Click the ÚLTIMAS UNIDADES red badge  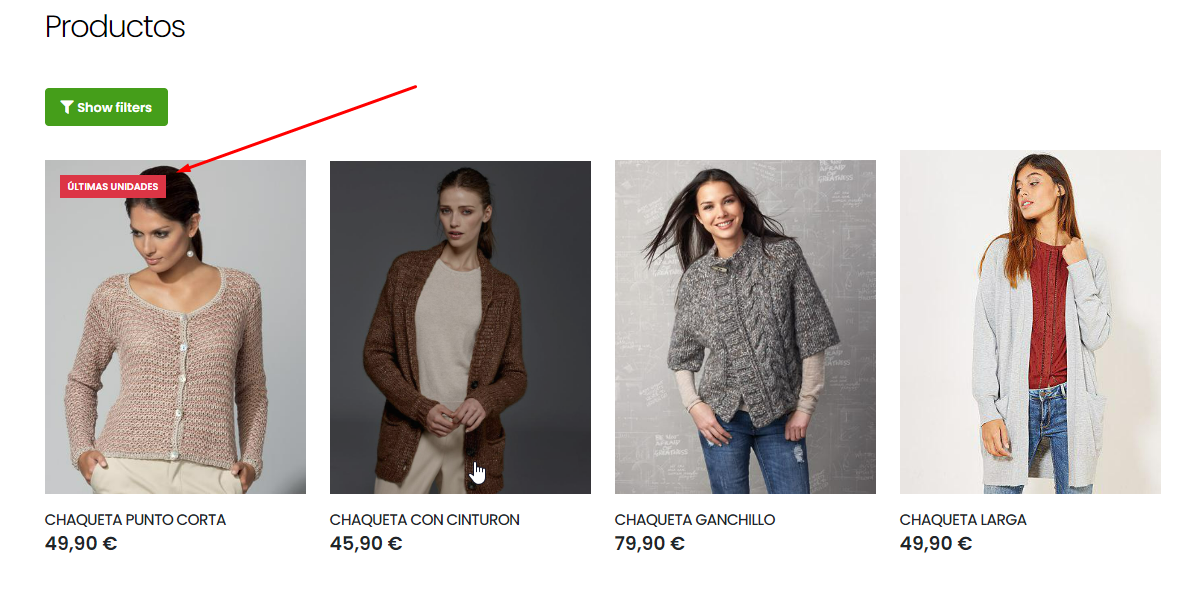pos(113,187)
